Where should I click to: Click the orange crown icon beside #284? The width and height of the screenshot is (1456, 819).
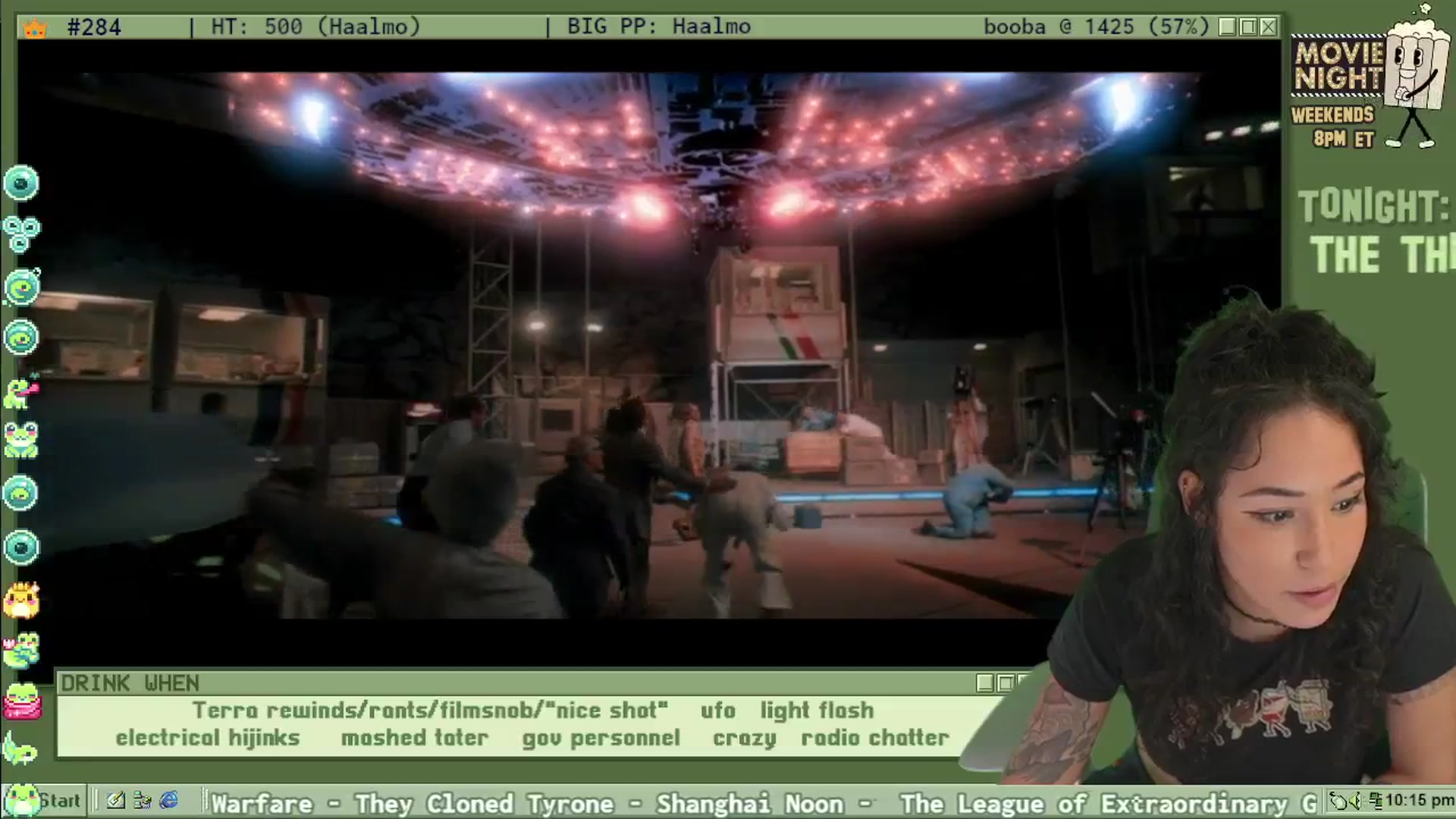36,28
